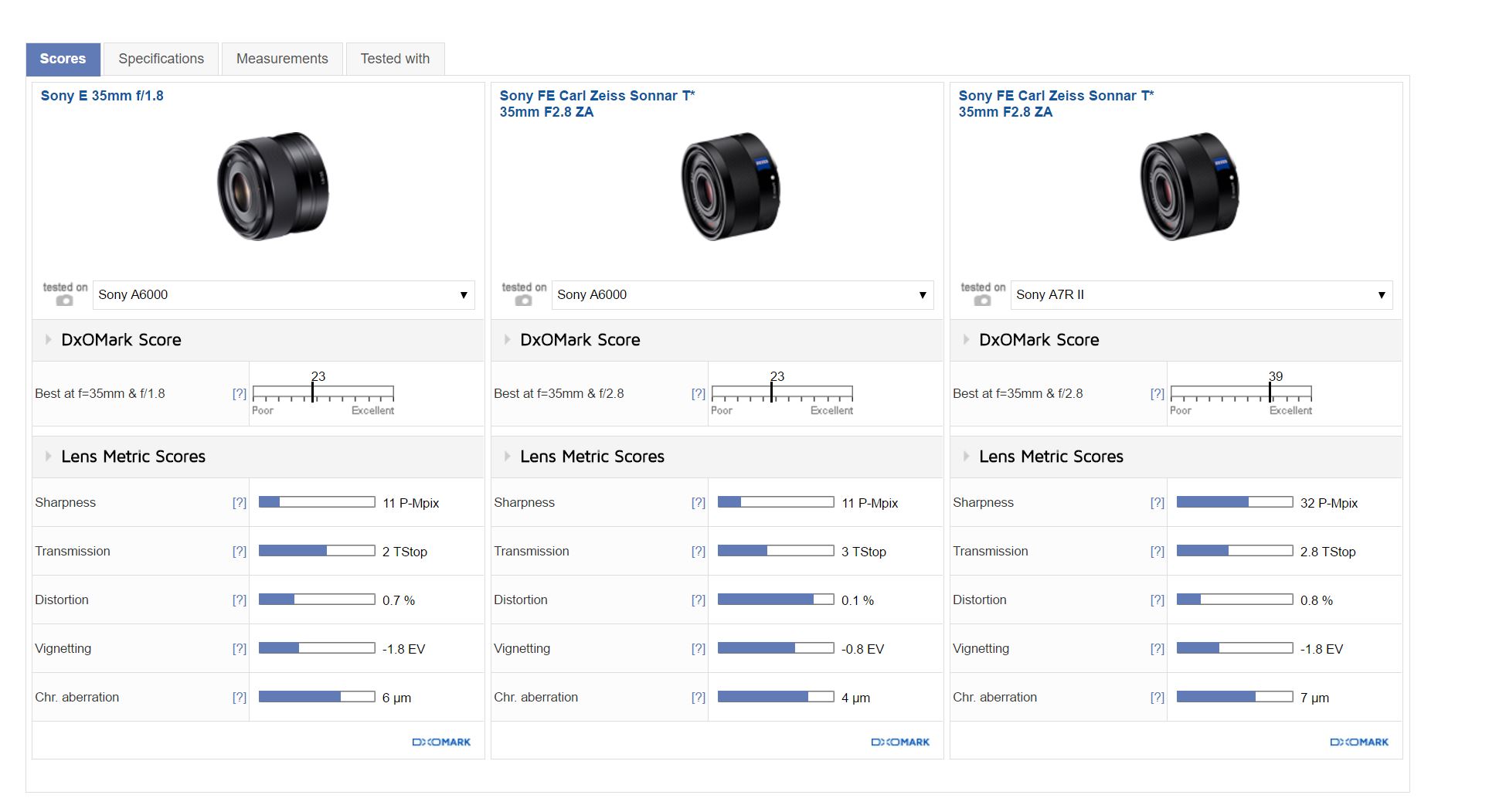Click help [?] for Transmission 3 TStop
Viewport: 1489px width, 812px height.
point(699,551)
